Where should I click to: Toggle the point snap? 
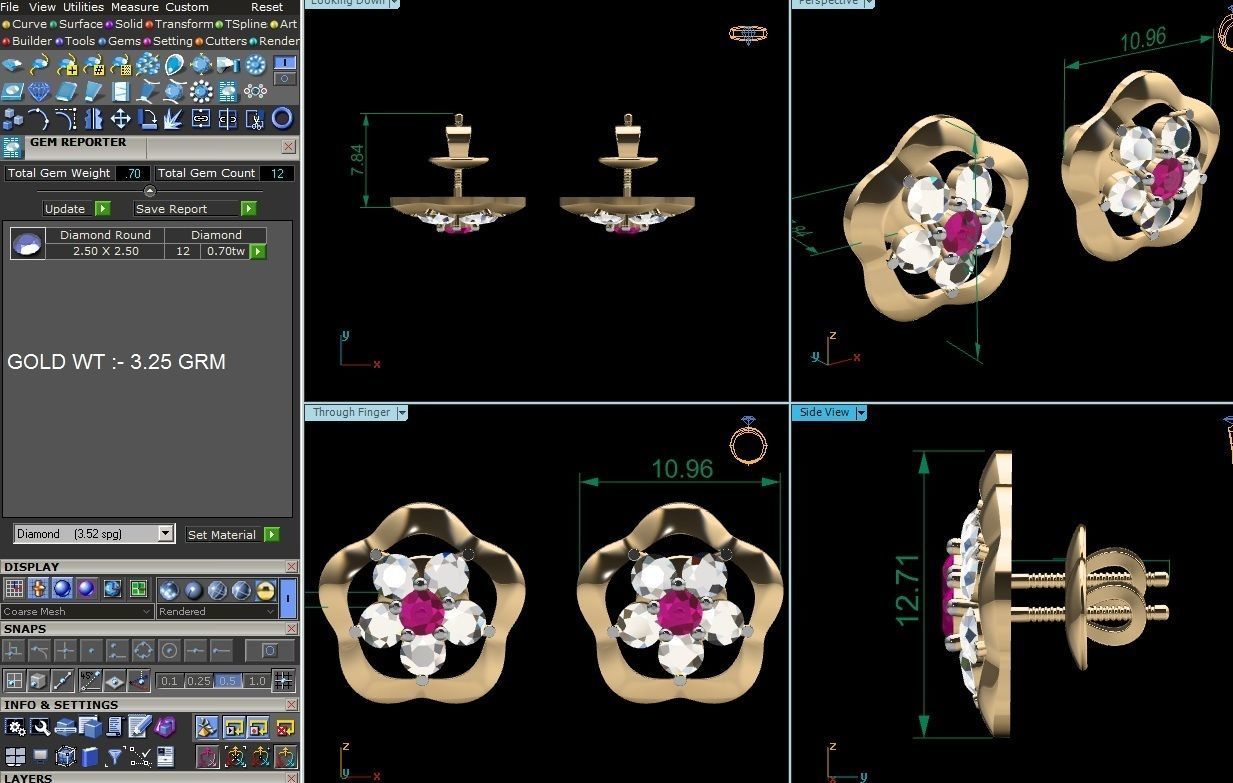91,651
